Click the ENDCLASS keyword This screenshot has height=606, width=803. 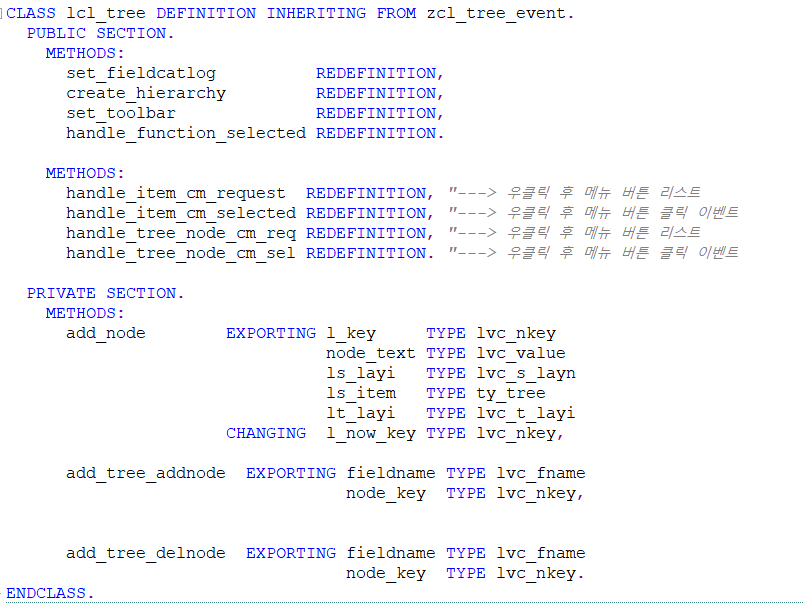click(x=46, y=593)
